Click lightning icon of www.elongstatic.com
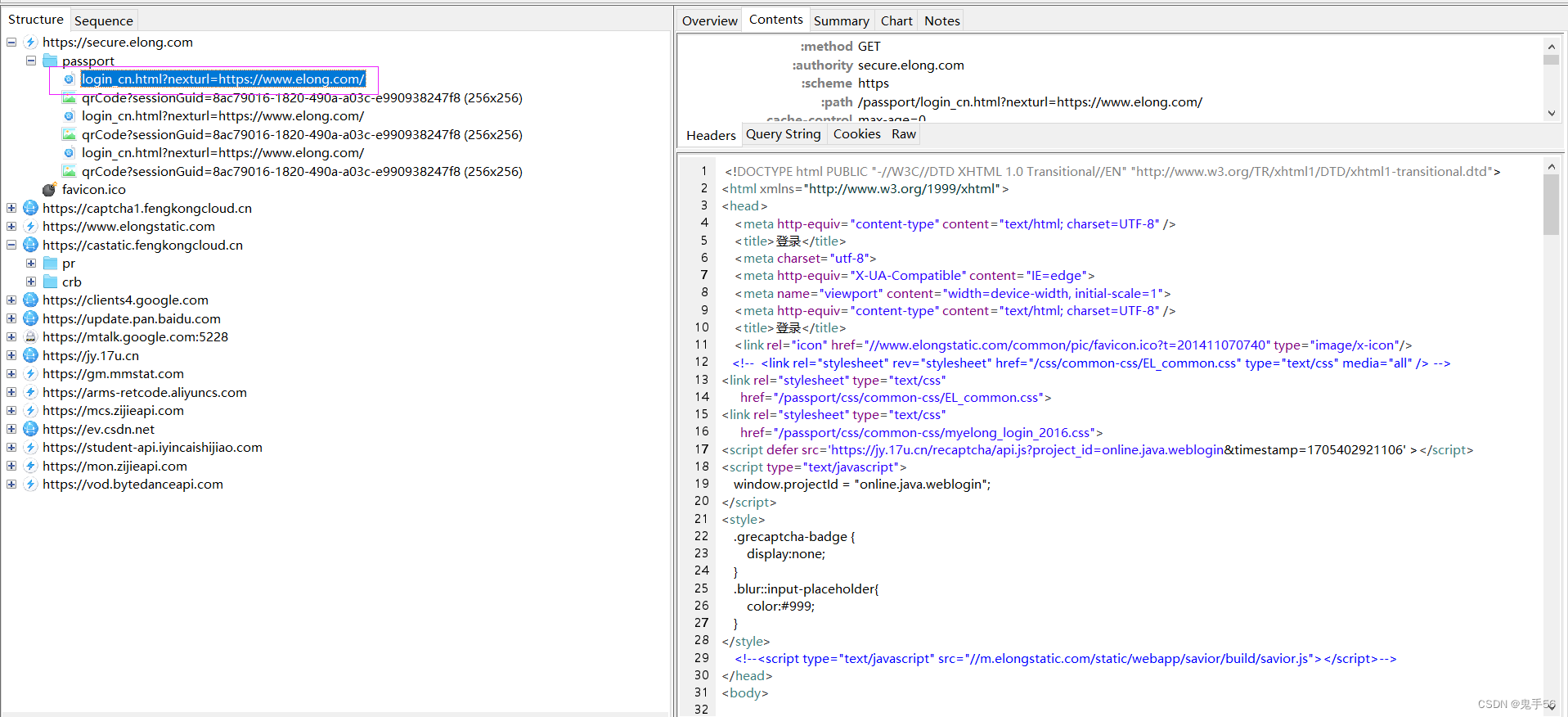1568x717 pixels. tap(31, 227)
